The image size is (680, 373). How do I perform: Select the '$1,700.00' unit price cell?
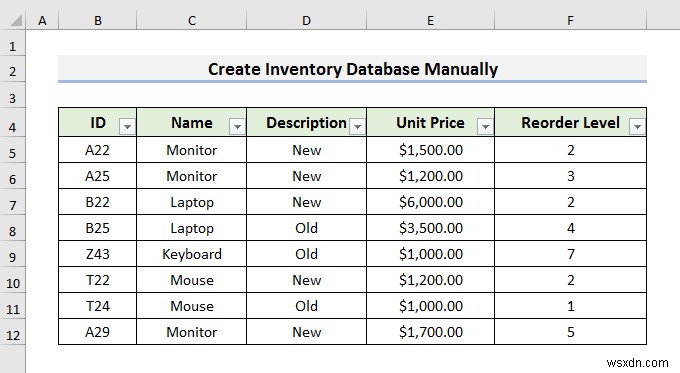coord(430,332)
